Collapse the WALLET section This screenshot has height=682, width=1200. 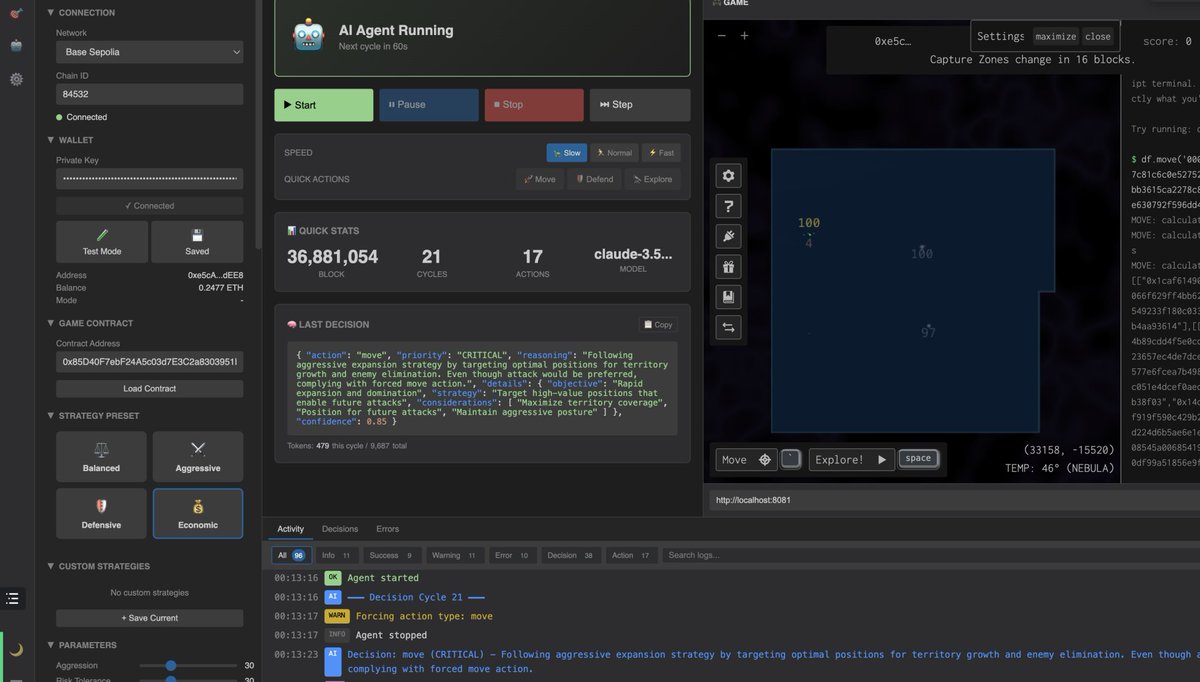(70, 141)
